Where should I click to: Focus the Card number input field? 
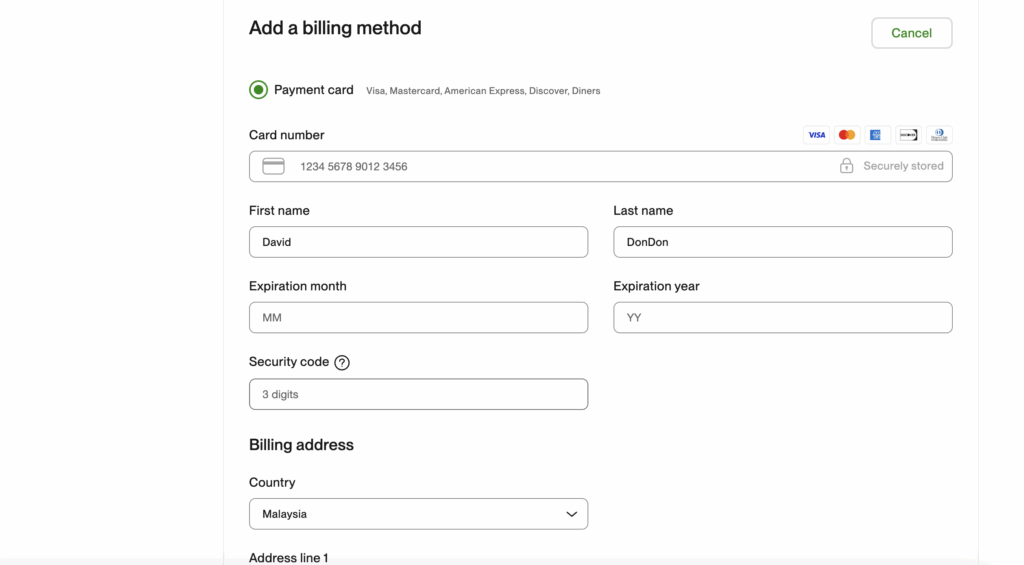[x=560, y=166]
